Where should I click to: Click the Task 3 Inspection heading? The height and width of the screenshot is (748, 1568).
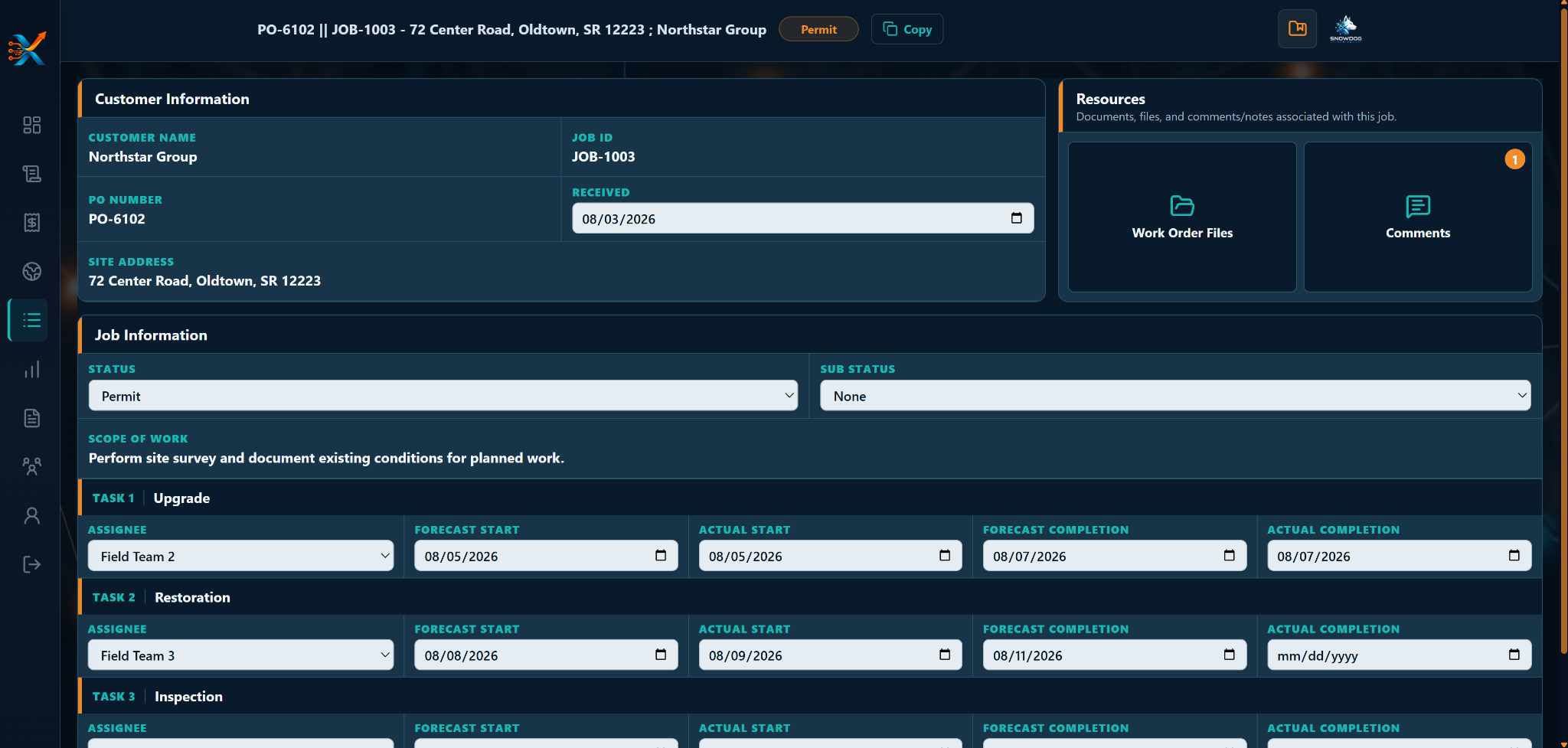188,696
